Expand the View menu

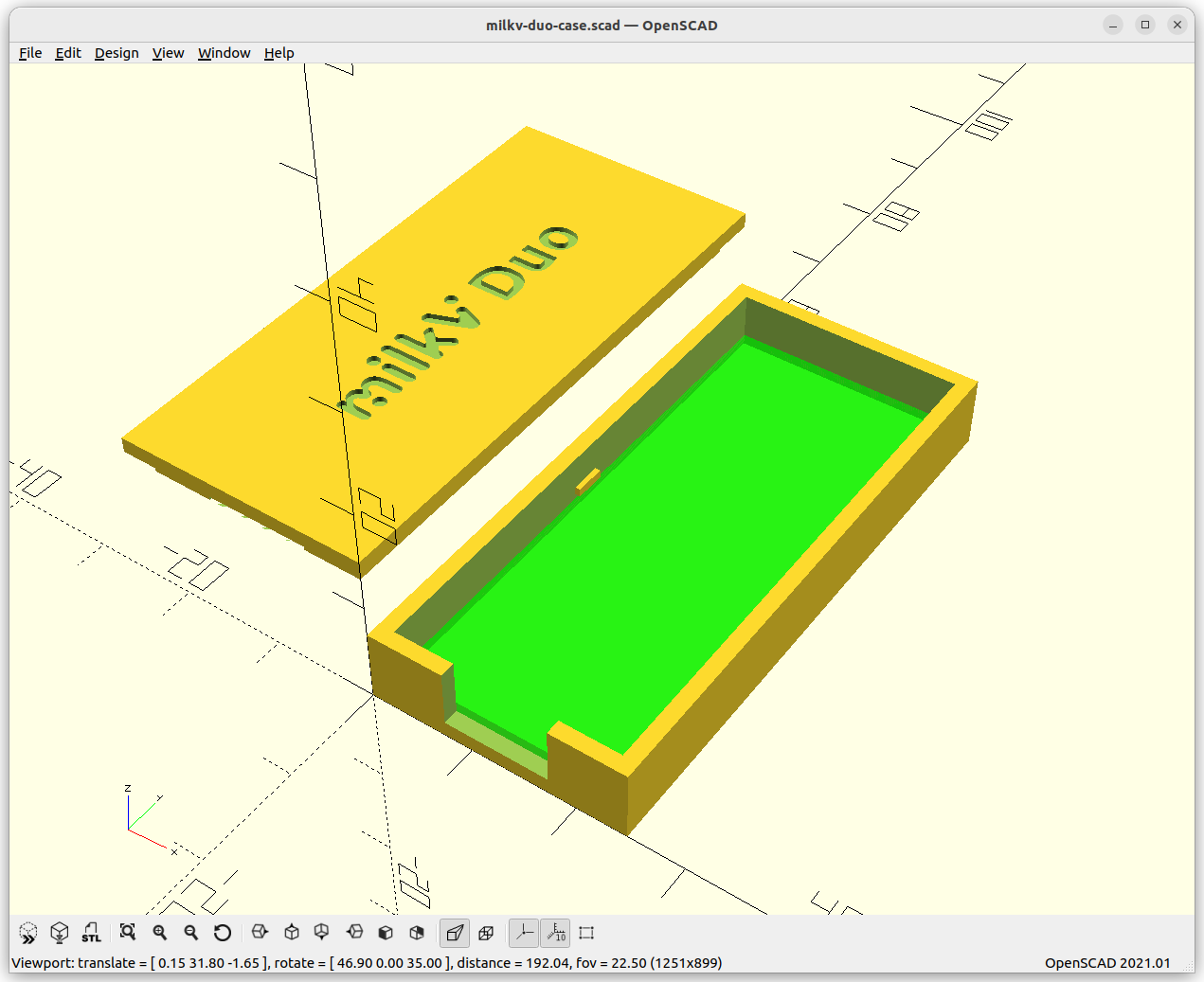coord(168,53)
